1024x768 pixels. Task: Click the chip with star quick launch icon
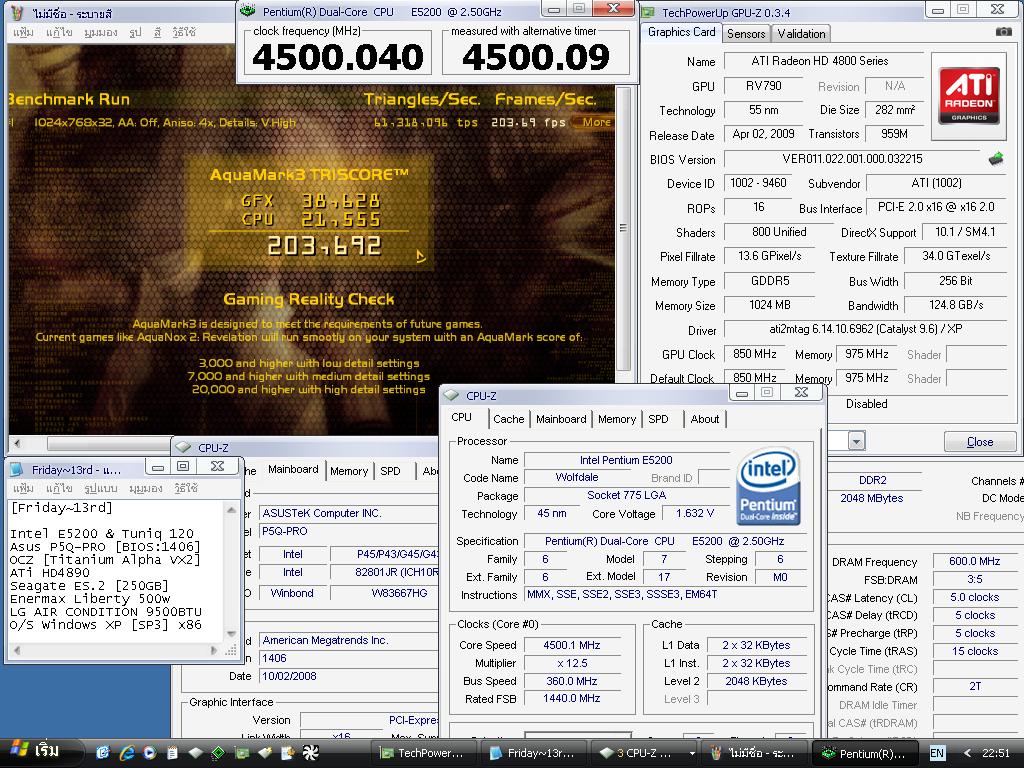point(264,753)
